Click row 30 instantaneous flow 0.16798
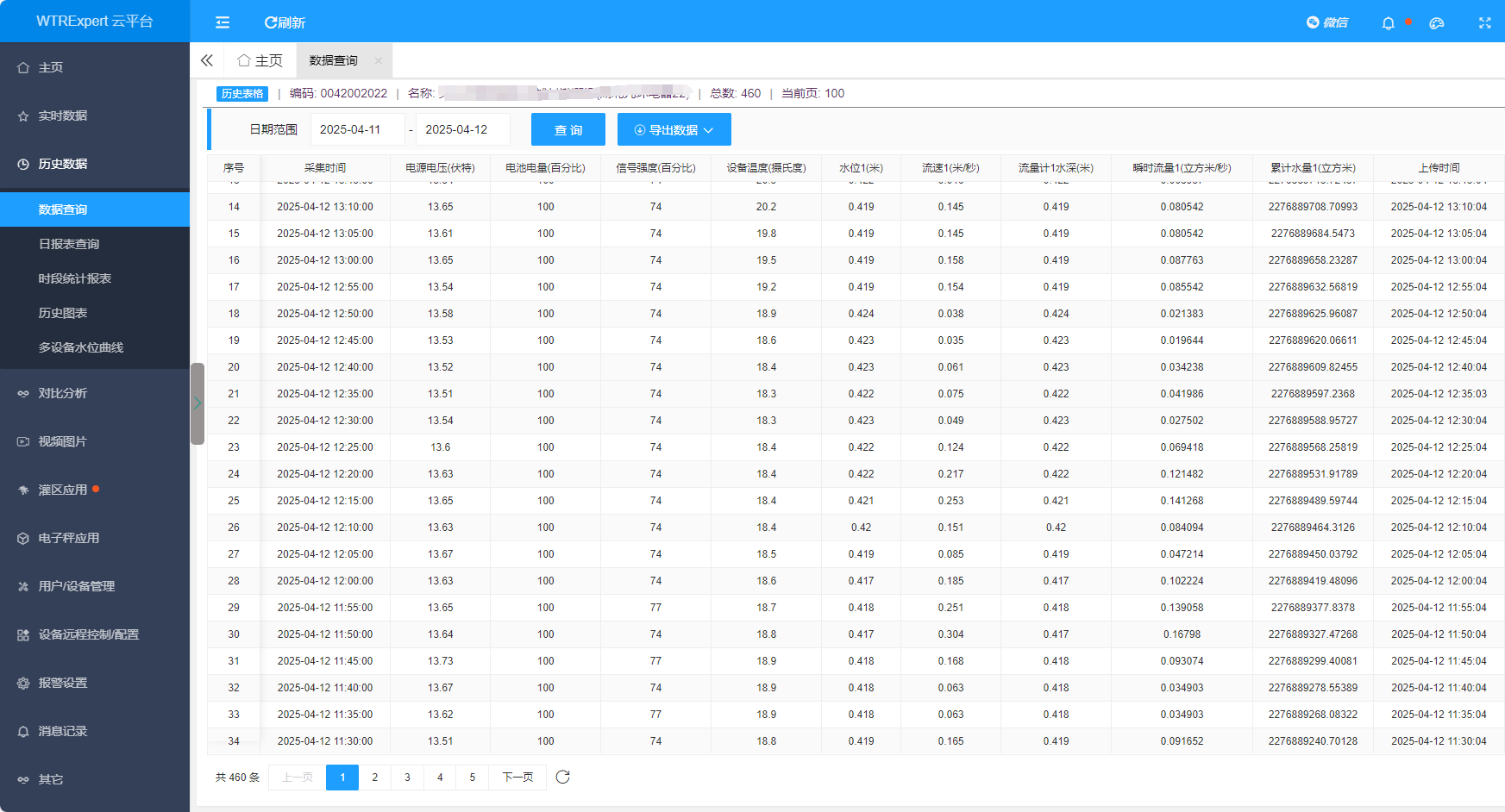Screen dimensions: 1505x812 pos(1182,634)
